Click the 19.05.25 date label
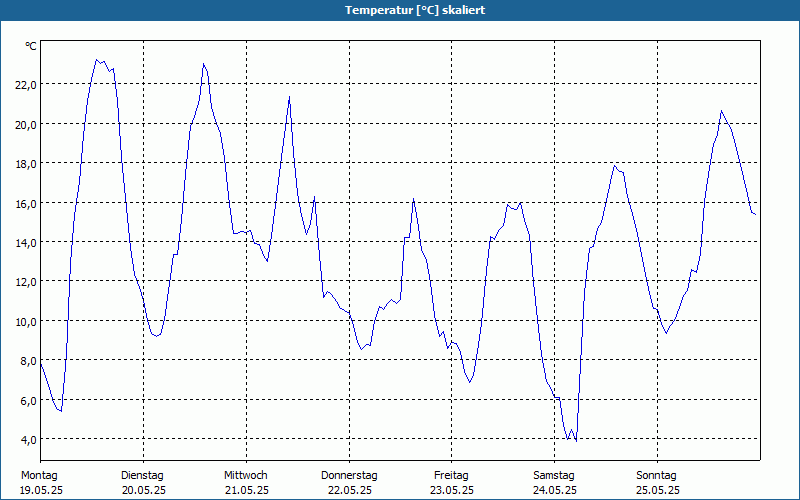Viewport: 800px width, 500px height. point(41,491)
